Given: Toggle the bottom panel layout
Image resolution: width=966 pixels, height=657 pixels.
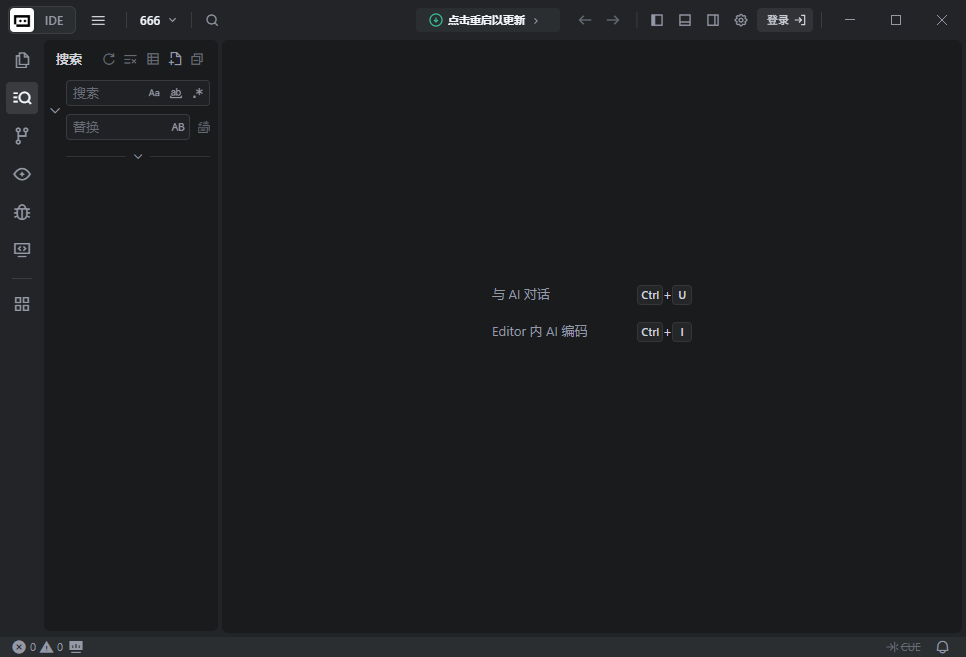Looking at the screenshot, I should 684,20.
